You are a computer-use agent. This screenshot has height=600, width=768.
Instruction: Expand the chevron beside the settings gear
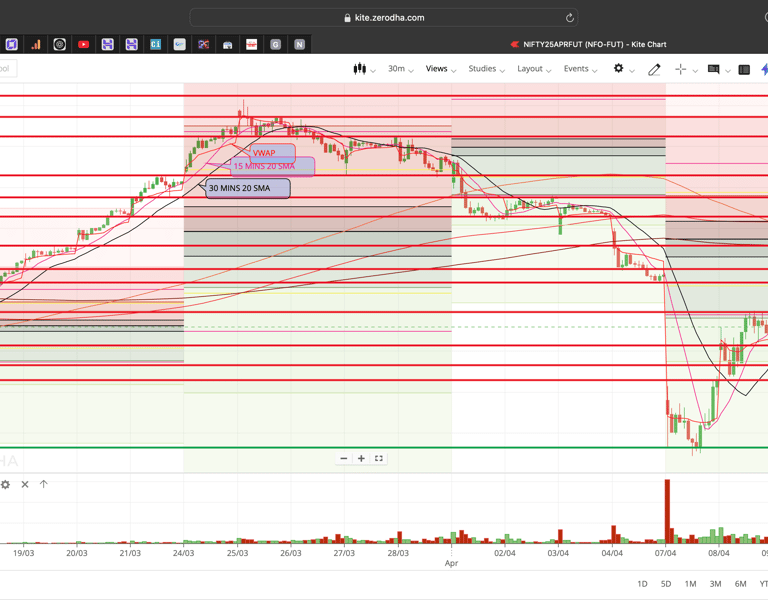click(x=632, y=71)
